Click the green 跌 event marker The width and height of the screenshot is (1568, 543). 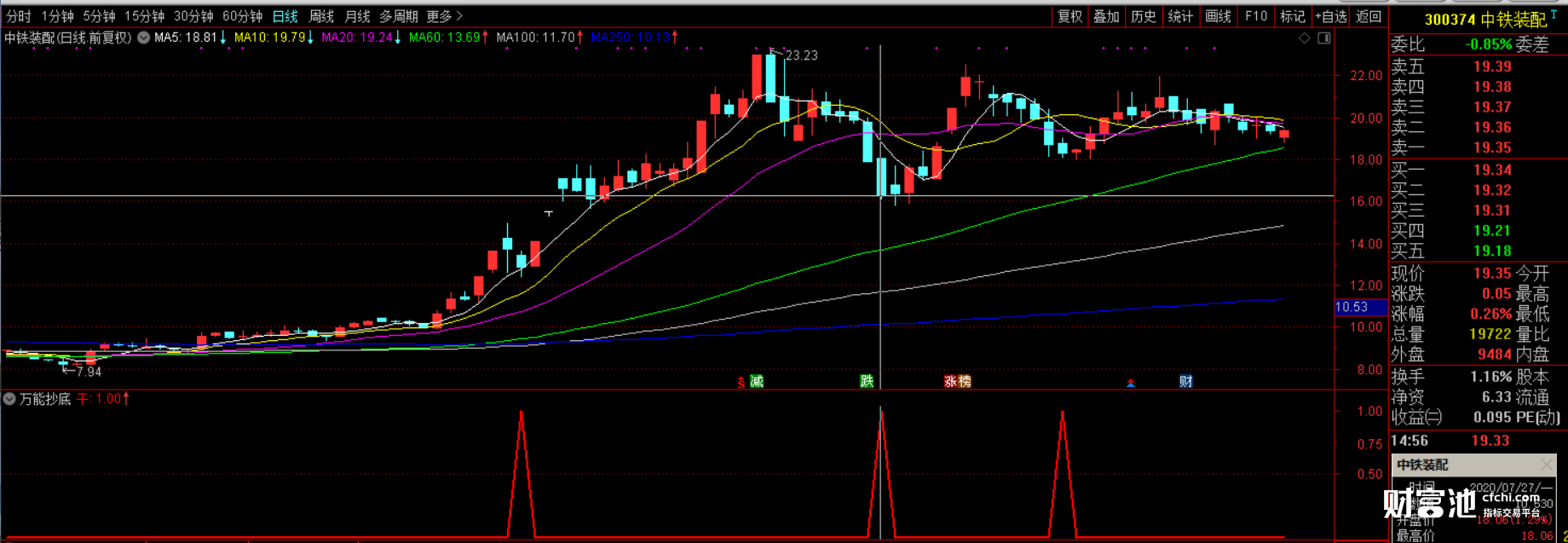point(867,381)
